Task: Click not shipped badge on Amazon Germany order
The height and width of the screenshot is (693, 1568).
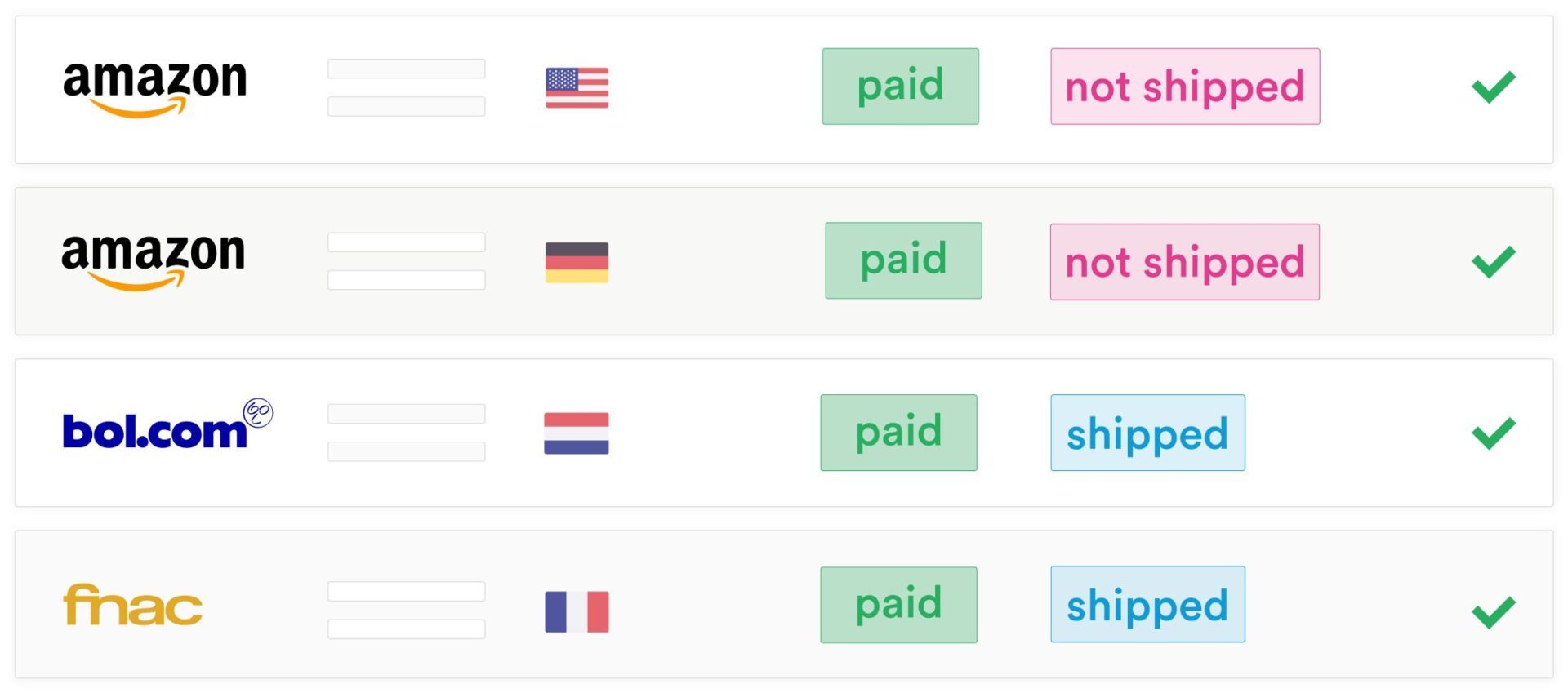Action: pyautogui.click(x=1185, y=262)
